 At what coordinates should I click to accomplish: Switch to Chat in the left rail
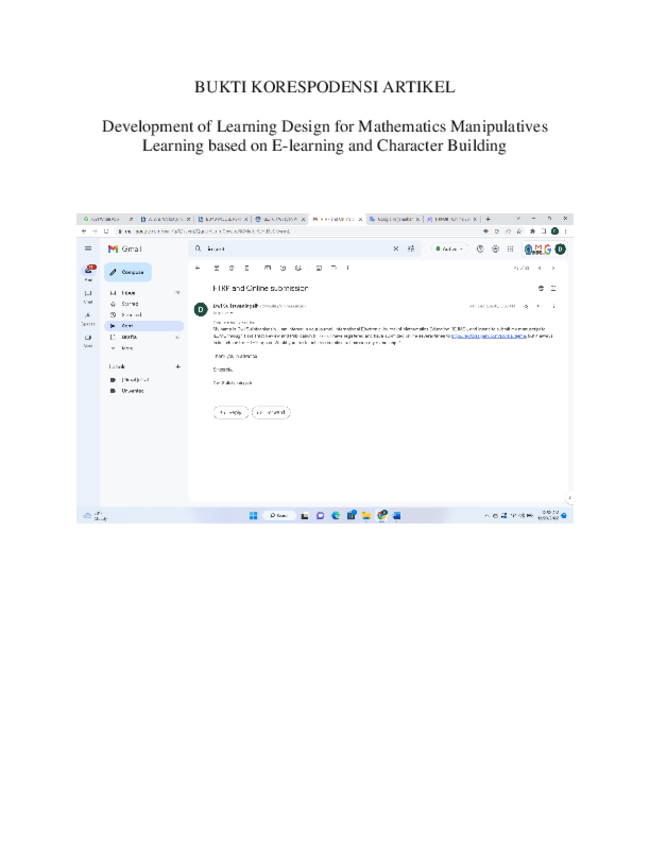pos(88,297)
